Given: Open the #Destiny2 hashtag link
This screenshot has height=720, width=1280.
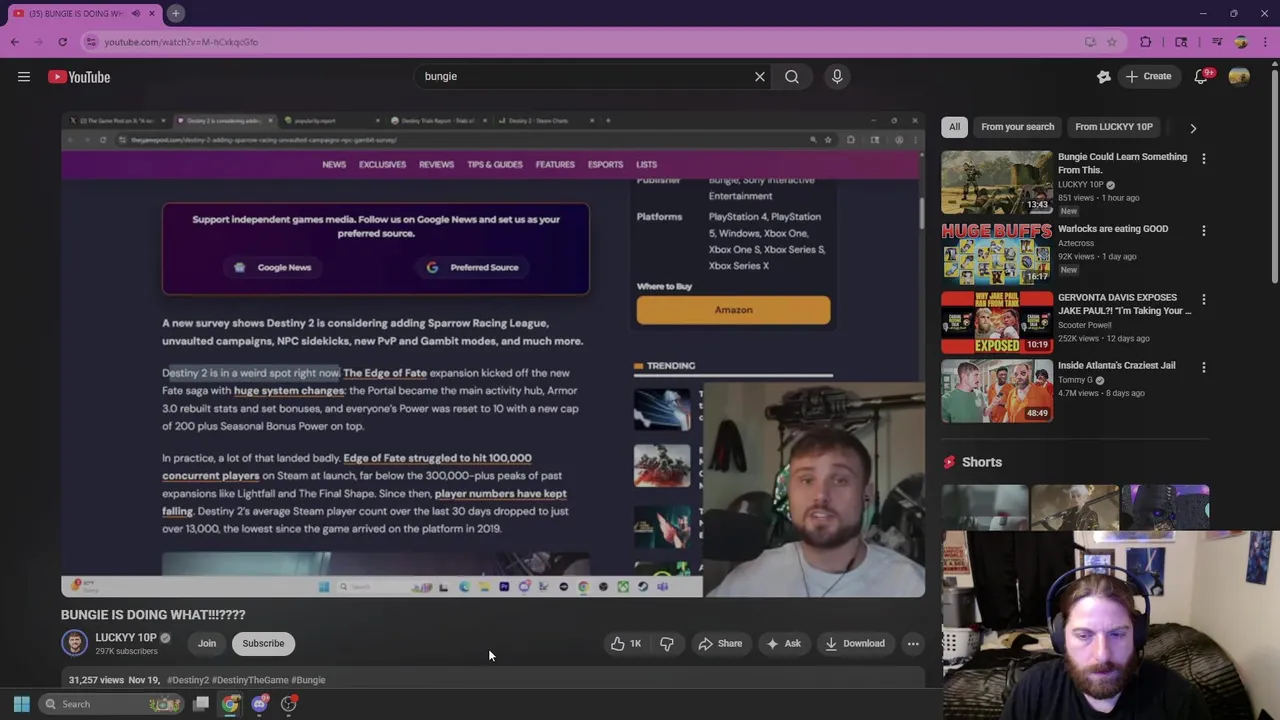Looking at the screenshot, I should pos(188,680).
